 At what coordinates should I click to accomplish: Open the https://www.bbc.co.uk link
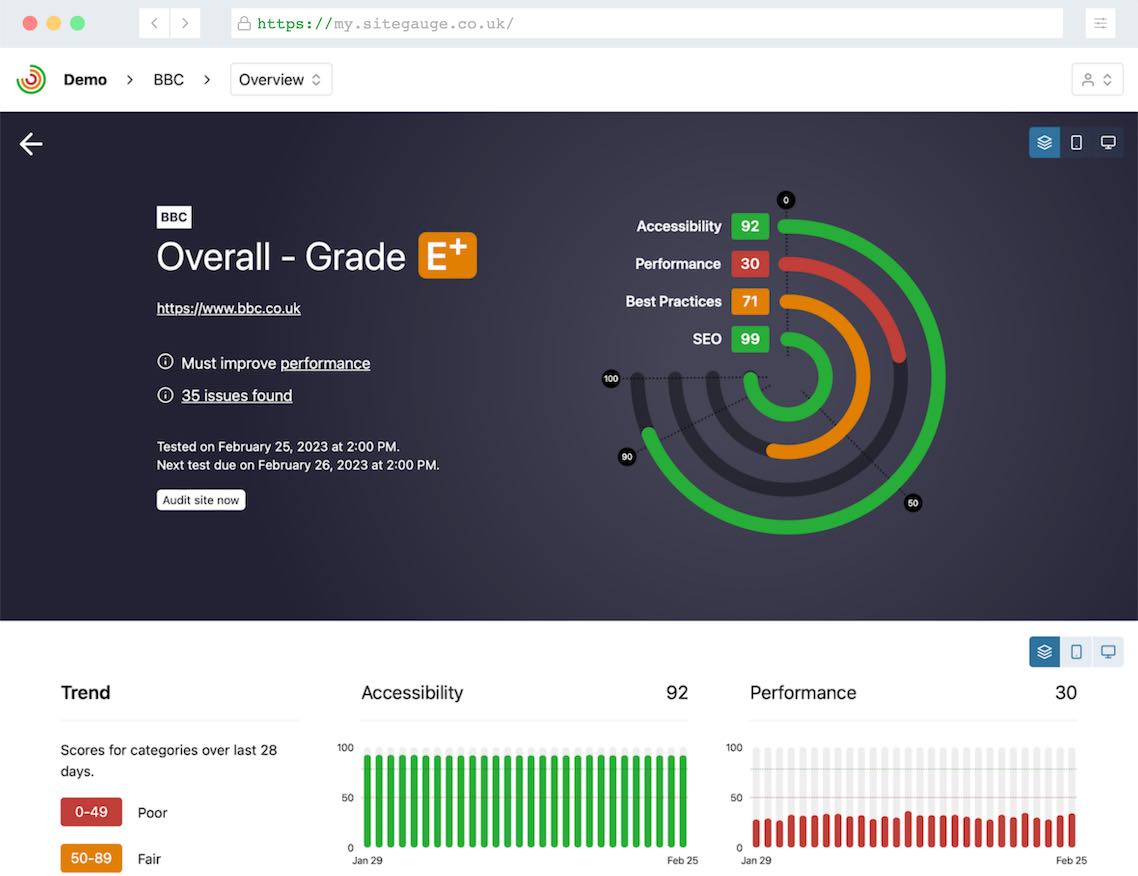click(229, 308)
